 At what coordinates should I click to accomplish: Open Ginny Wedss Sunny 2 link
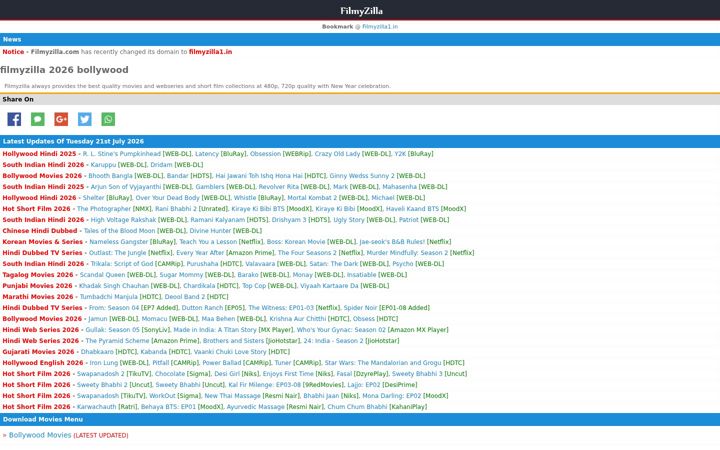click(362, 176)
